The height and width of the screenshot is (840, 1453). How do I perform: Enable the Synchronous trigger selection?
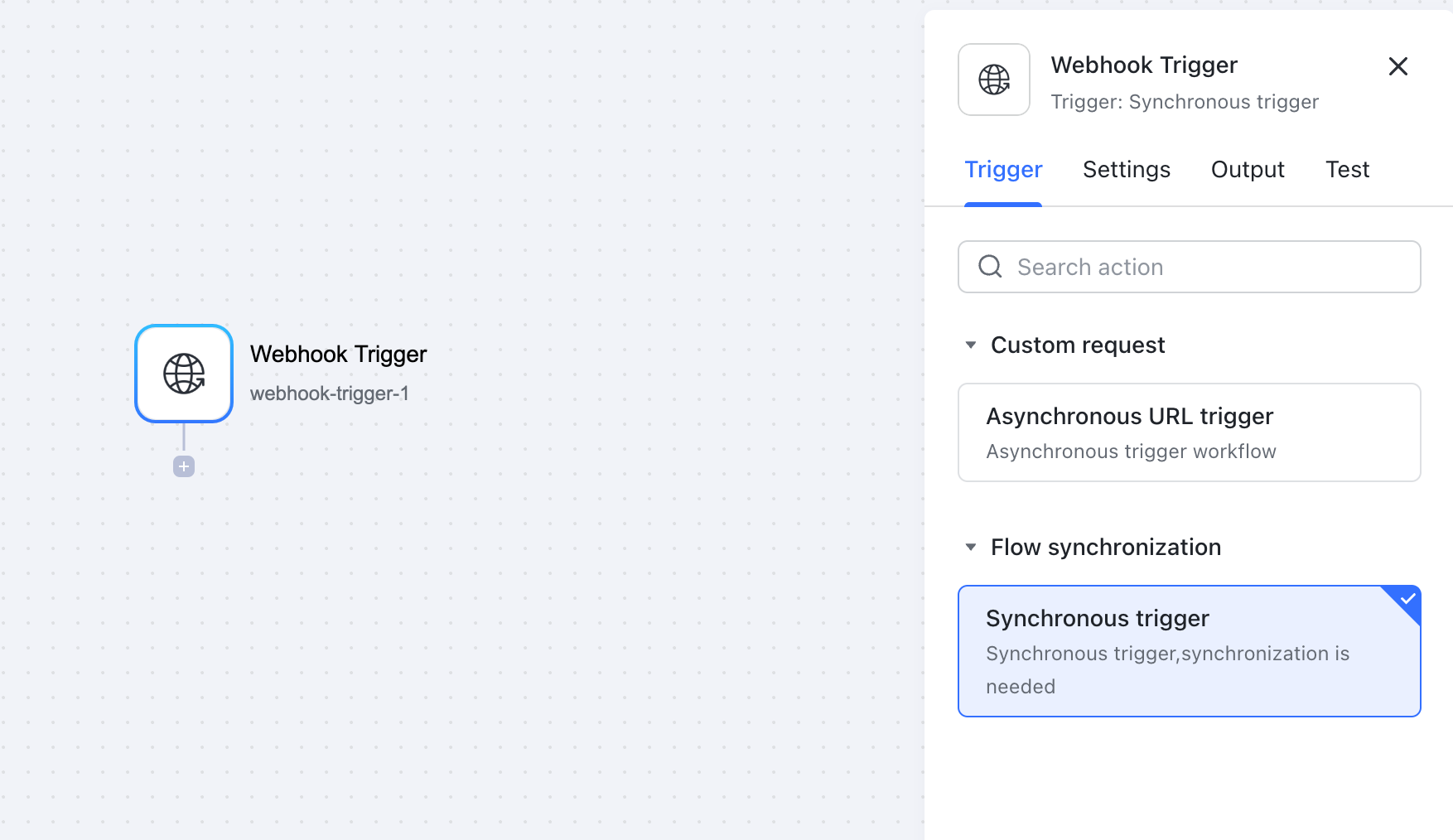pos(1189,650)
